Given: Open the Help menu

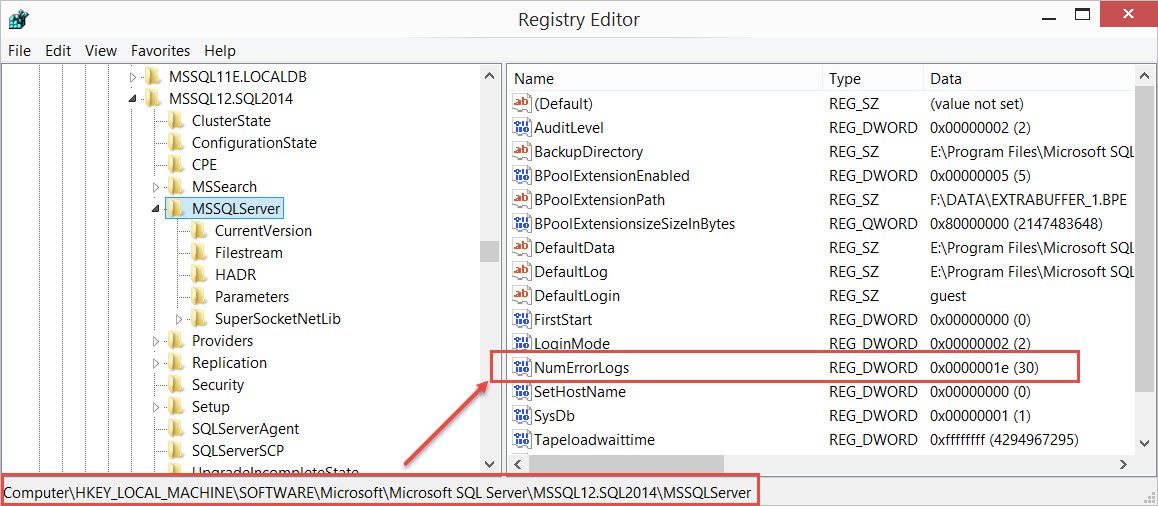Looking at the screenshot, I should click(x=220, y=51).
